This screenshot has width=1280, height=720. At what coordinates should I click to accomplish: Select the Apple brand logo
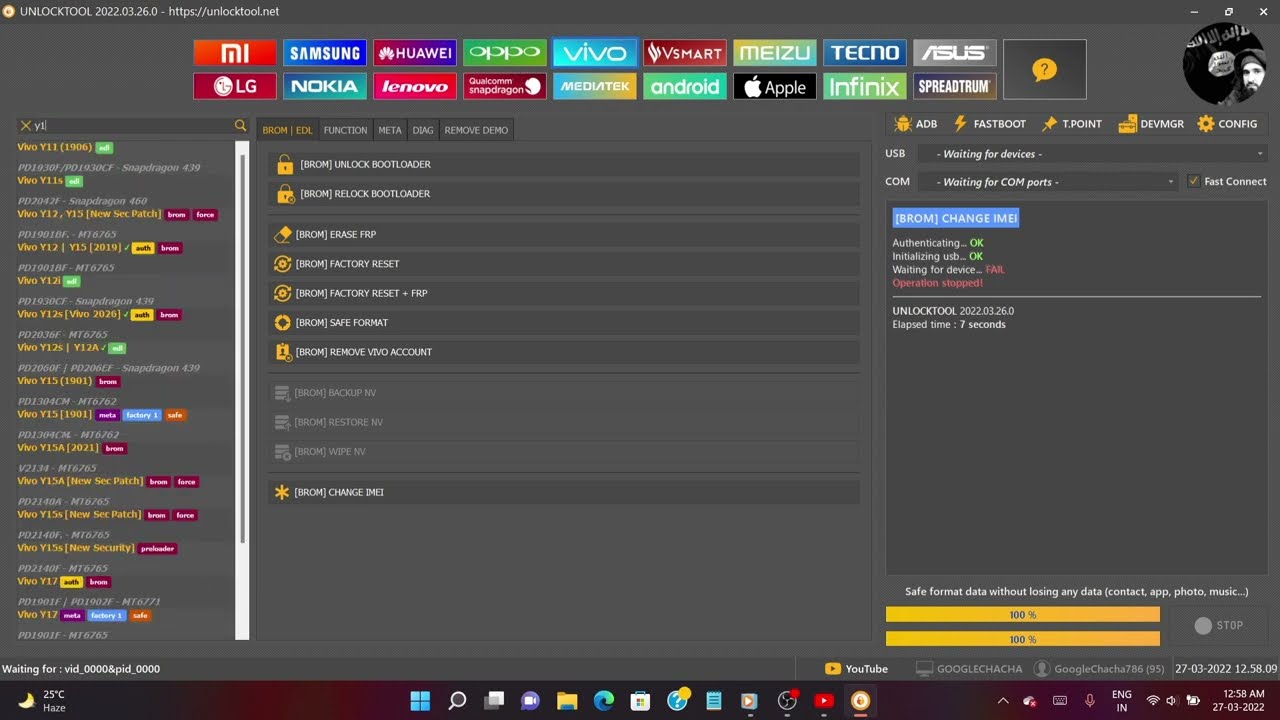tap(774, 86)
